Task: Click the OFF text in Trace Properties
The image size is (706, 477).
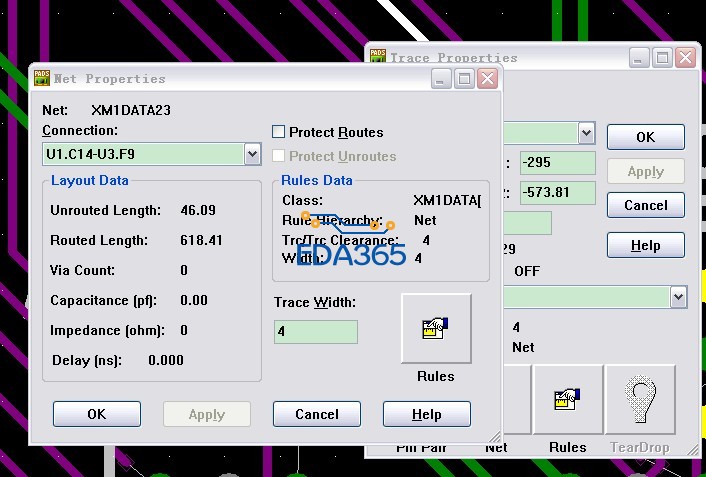Action: point(527,271)
